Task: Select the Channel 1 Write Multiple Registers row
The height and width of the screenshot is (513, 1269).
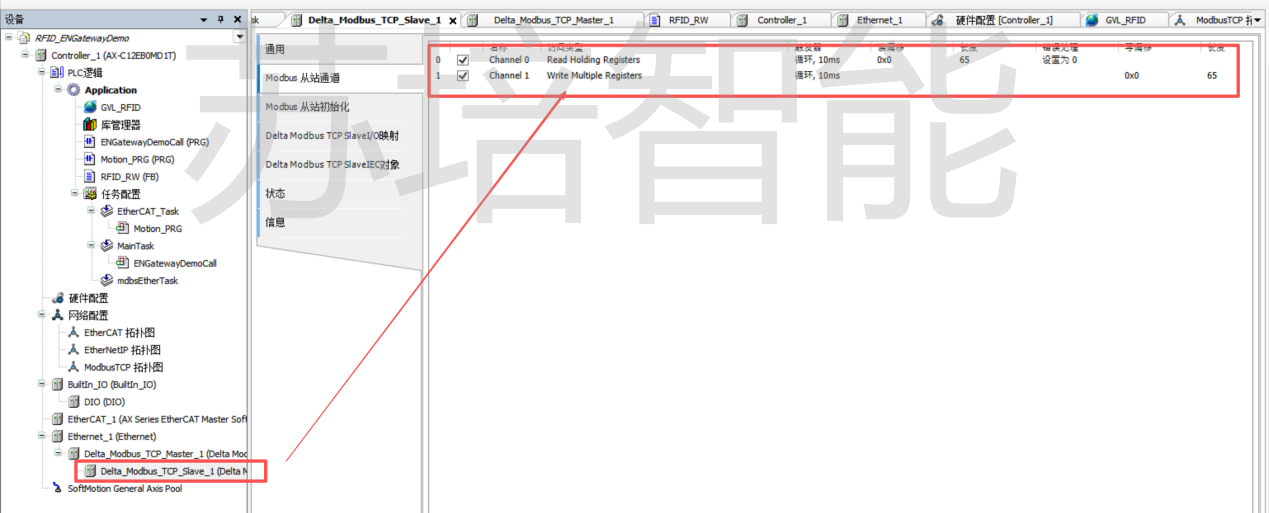Action: (x=594, y=76)
